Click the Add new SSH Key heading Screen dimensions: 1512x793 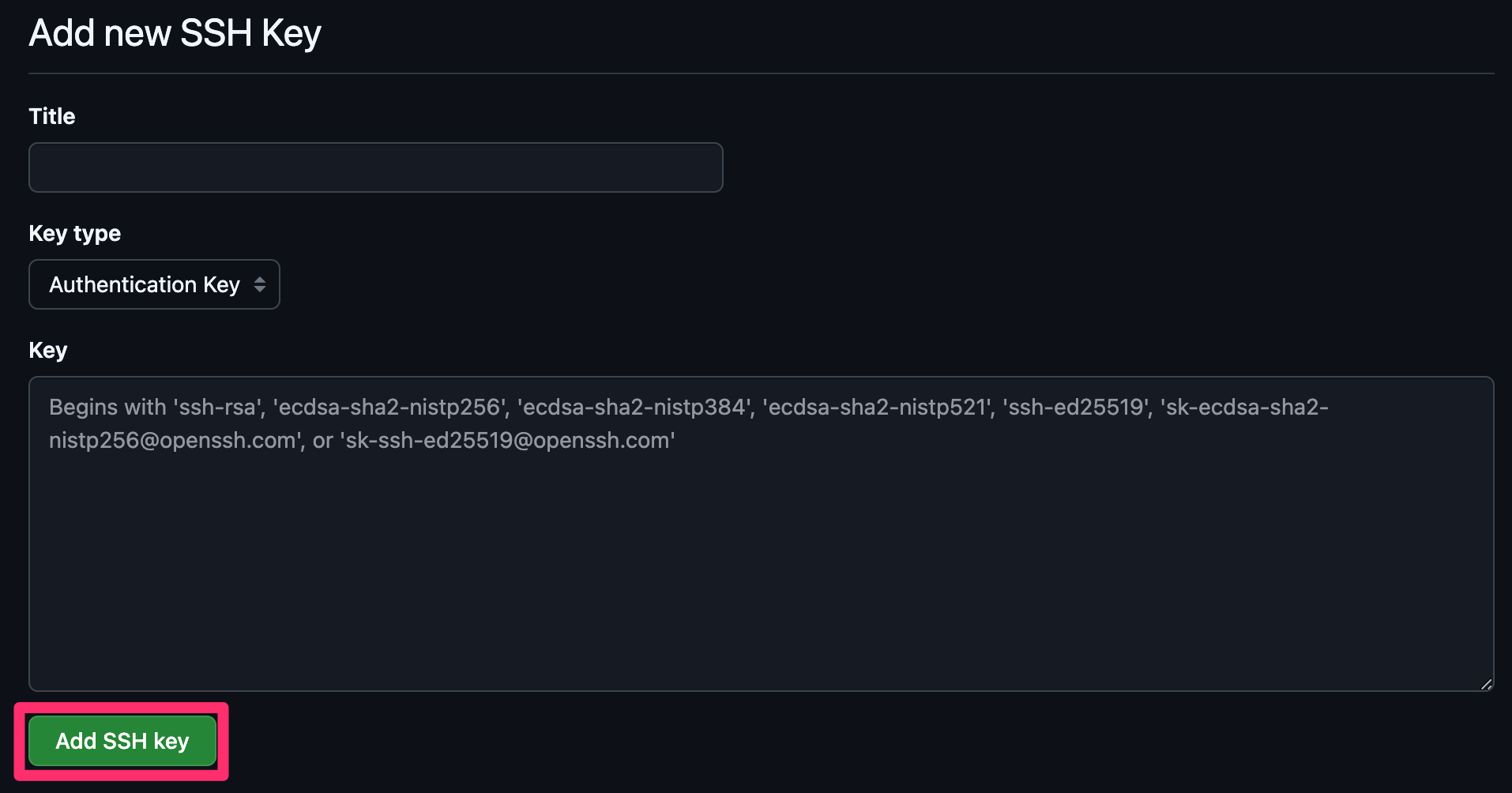point(175,32)
